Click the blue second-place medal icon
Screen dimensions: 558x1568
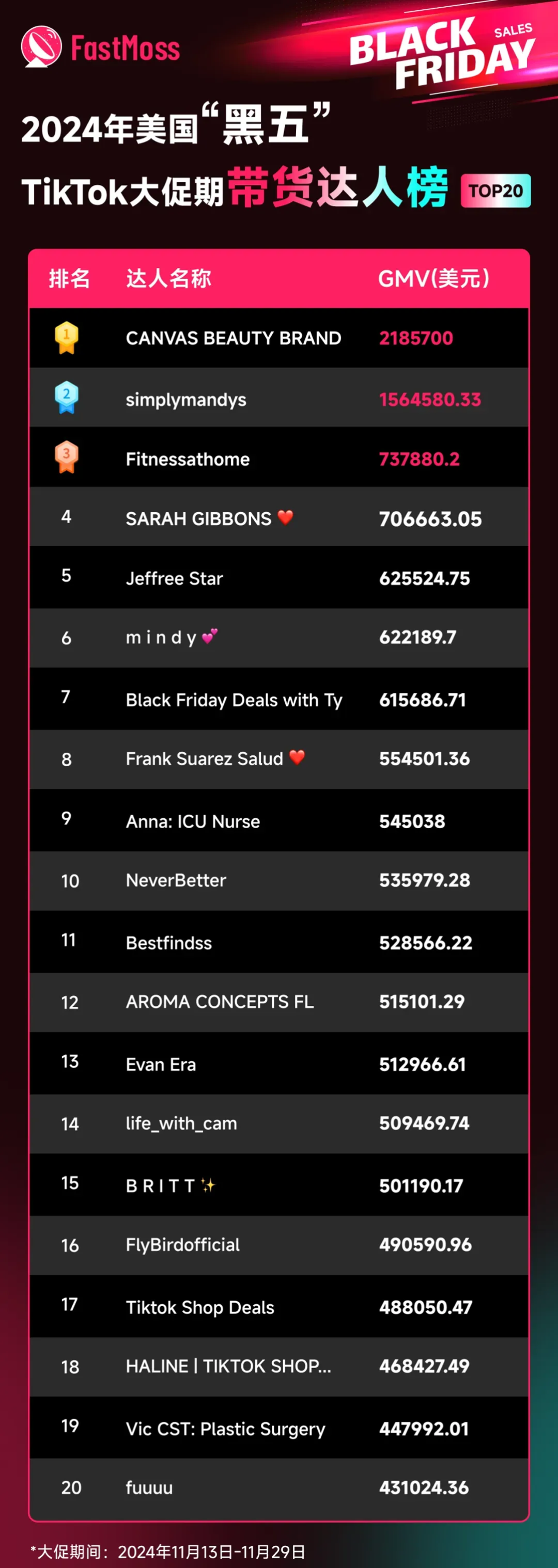[x=67, y=398]
